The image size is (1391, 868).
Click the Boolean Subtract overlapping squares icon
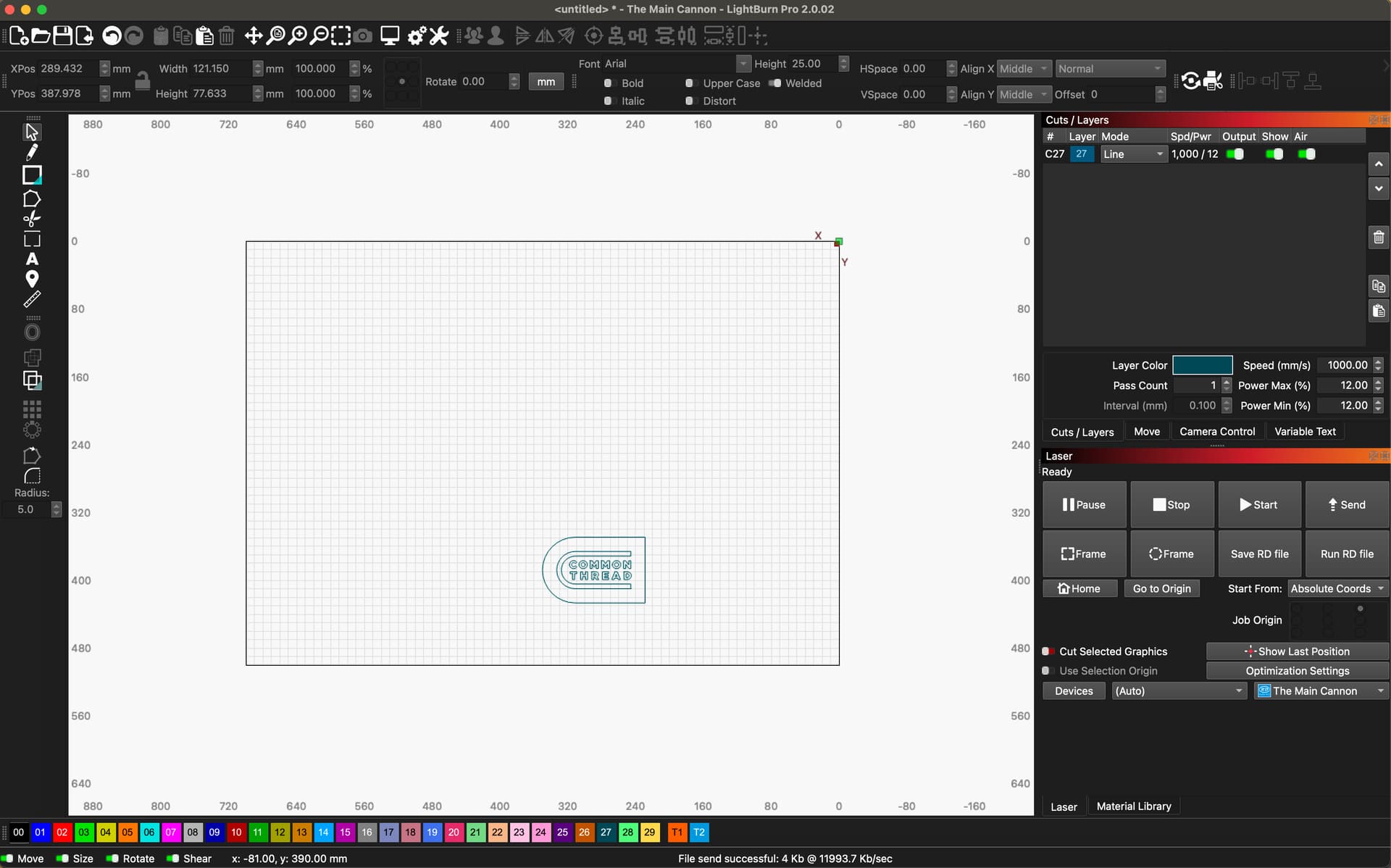click(x=32, y=380)
